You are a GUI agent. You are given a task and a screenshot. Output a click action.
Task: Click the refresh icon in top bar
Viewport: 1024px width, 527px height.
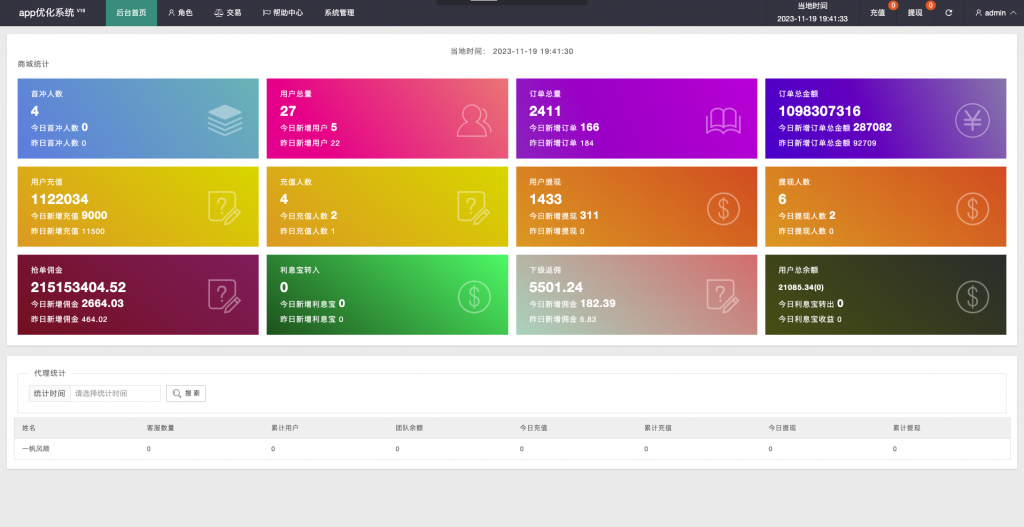click(948, 13)
